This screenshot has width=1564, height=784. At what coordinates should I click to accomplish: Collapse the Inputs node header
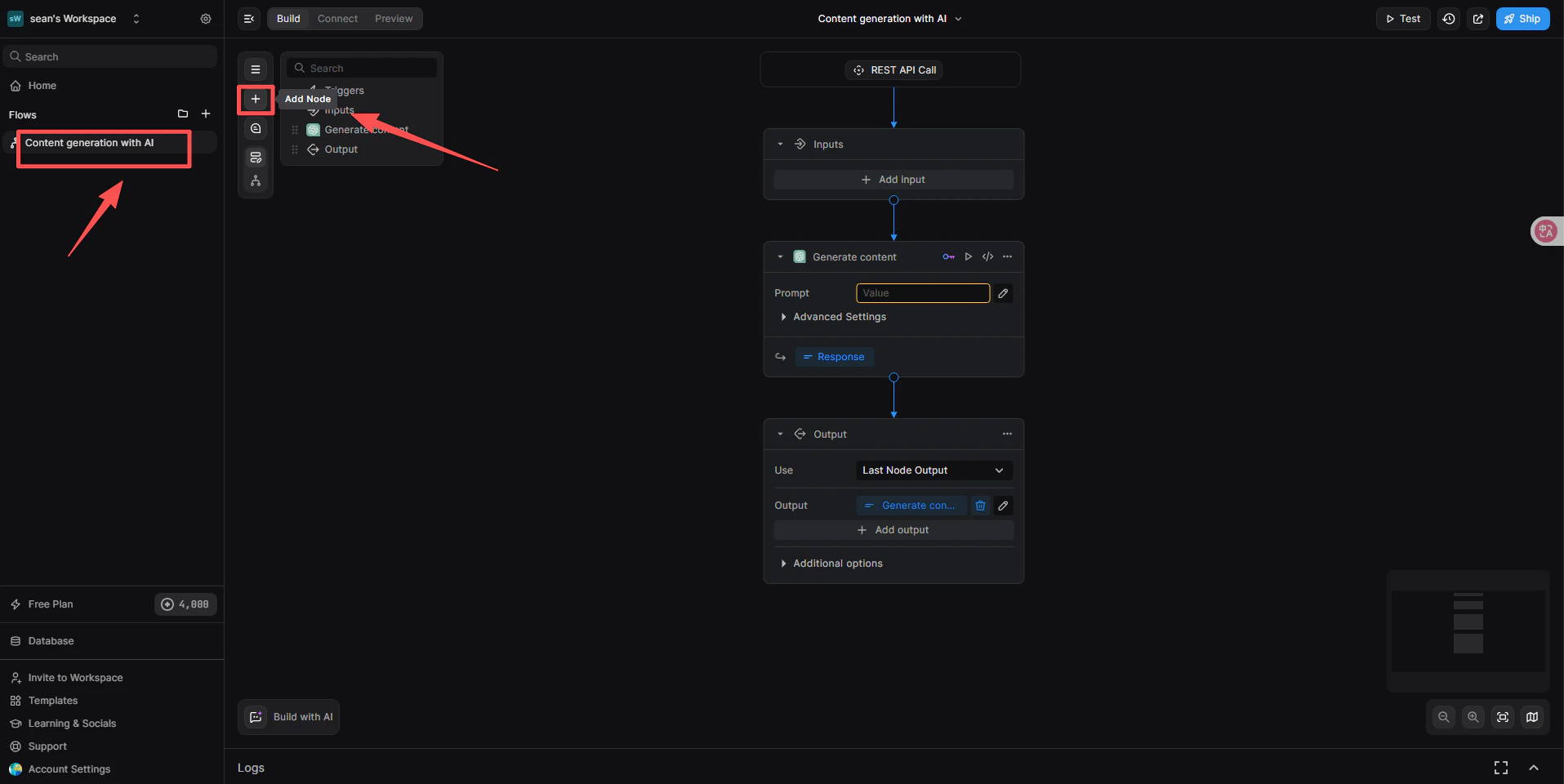pos(781,144)
